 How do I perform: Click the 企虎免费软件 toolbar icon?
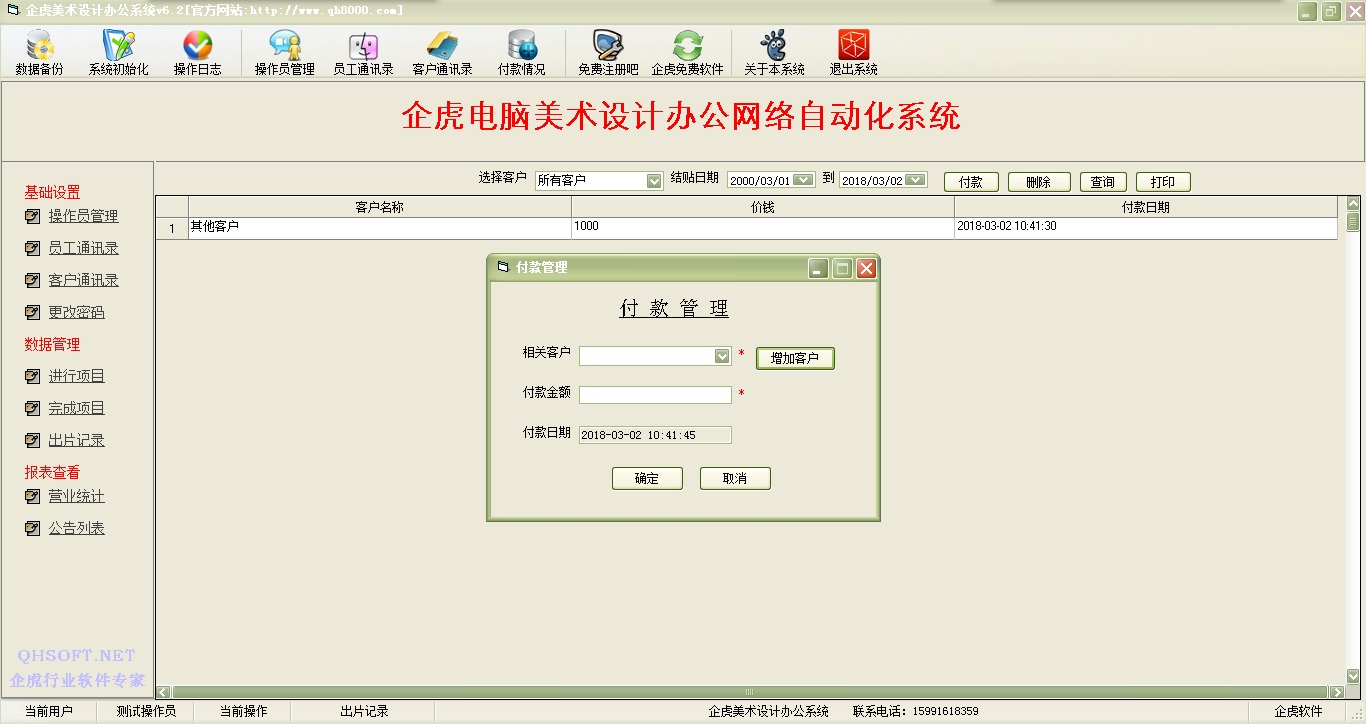pyautogui.click(x=687, y=53)
